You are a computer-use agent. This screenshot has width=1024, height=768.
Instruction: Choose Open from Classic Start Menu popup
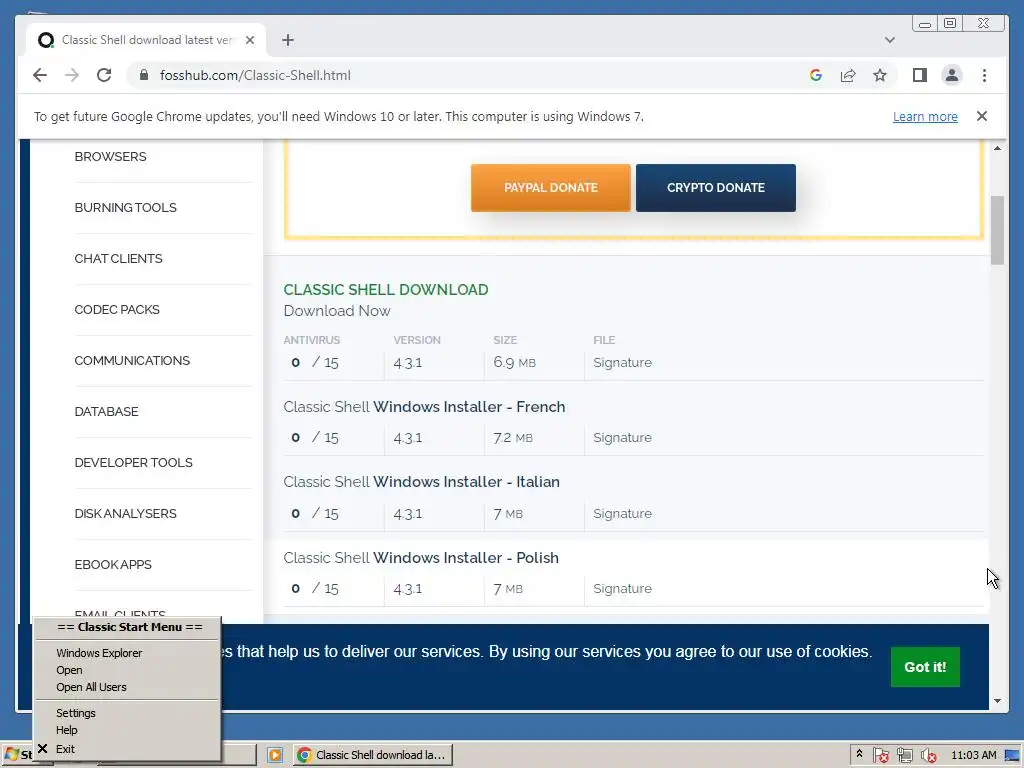tap(69, 670)
